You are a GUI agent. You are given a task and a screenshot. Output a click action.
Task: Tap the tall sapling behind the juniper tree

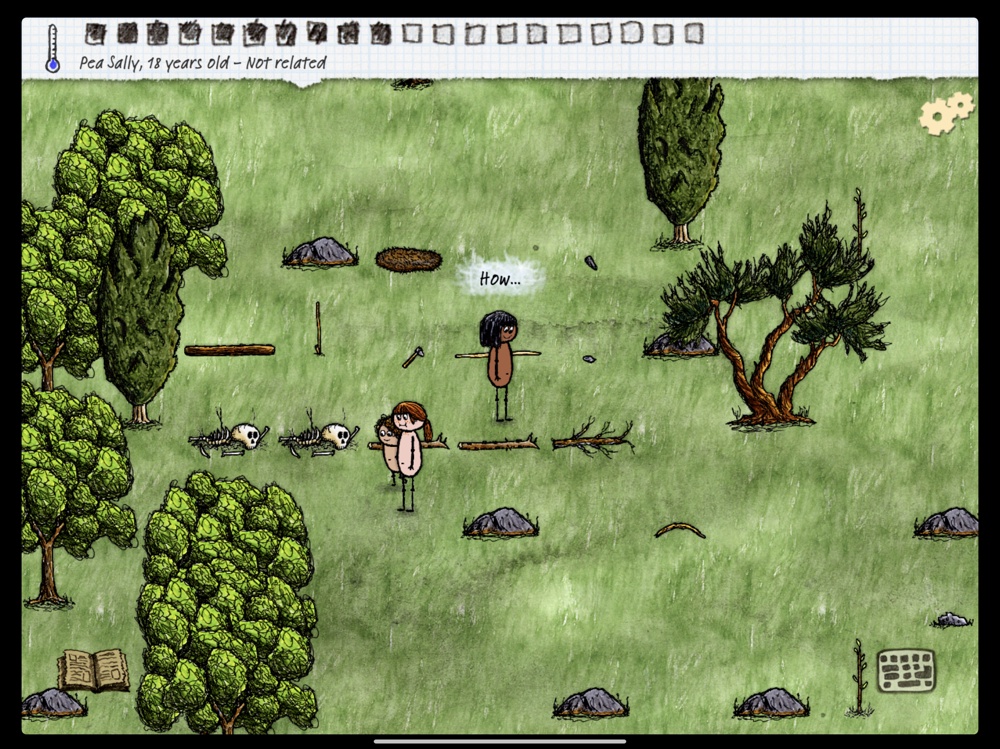click(860, 220)
